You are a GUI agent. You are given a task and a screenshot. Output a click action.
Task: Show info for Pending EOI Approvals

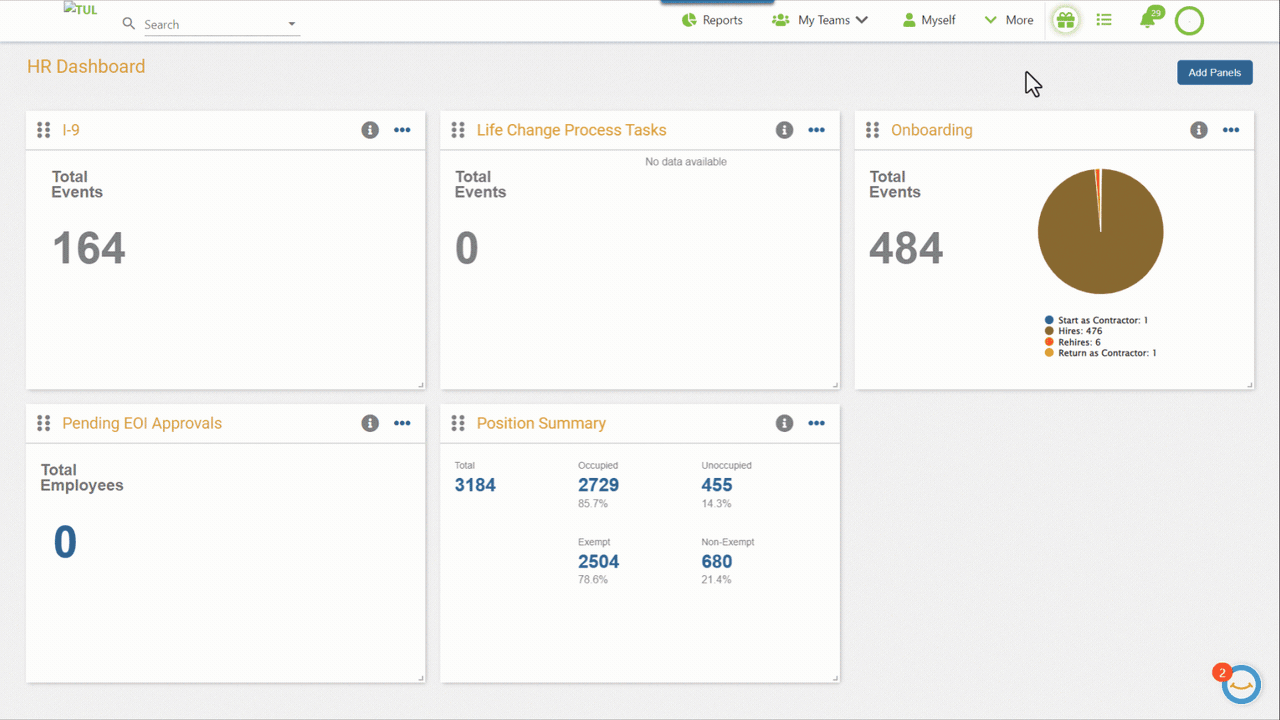[370, 423]
